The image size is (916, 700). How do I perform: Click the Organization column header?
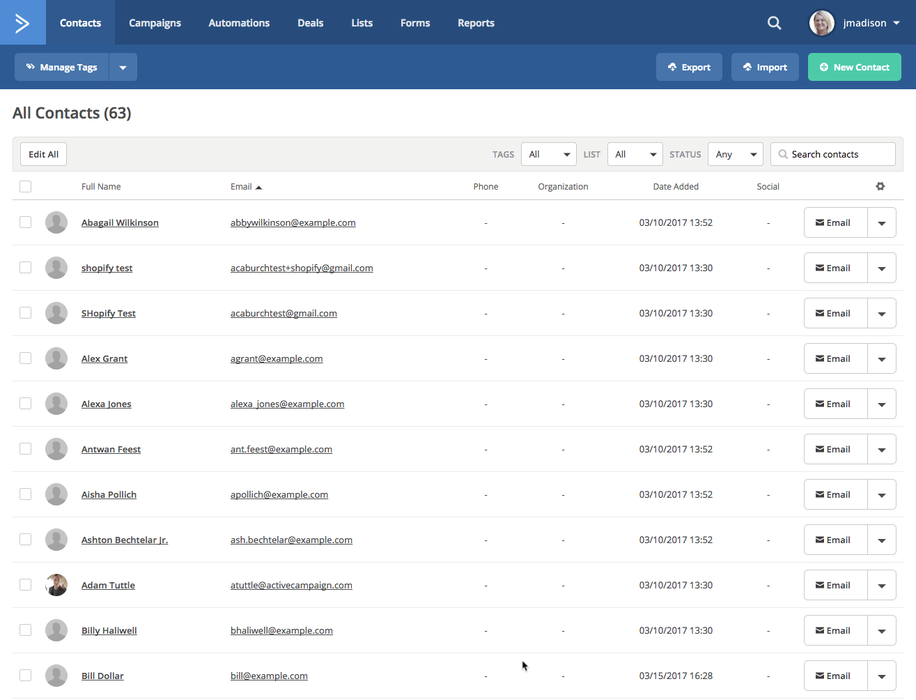(563, 186)
